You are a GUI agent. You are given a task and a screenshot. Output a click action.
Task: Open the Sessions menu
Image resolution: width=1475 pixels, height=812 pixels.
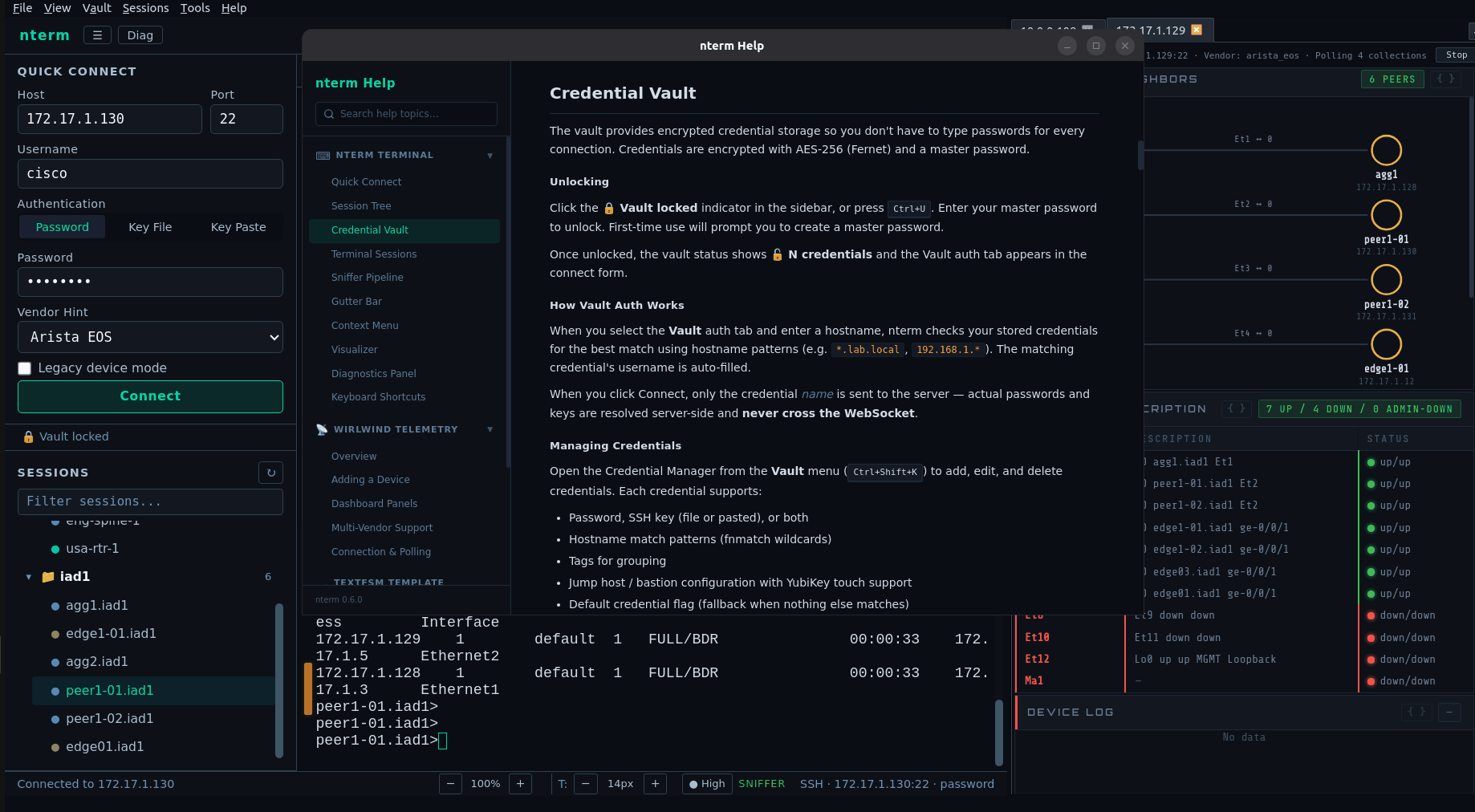[x=145, y=7]
